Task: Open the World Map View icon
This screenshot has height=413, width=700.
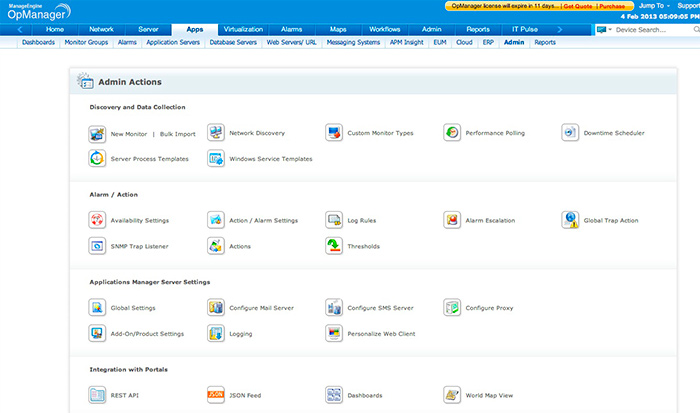Action: coord(452,395)
